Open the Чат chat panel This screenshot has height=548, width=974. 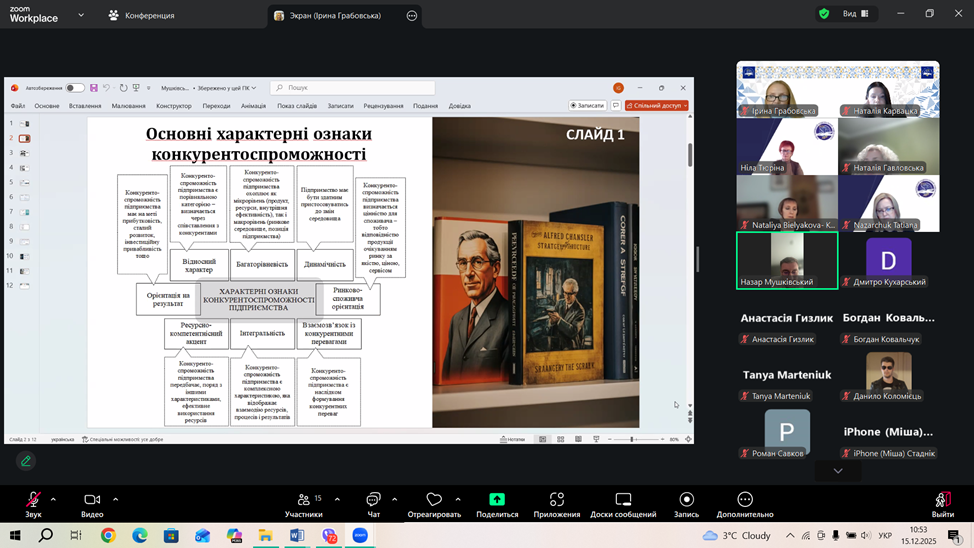373,503
